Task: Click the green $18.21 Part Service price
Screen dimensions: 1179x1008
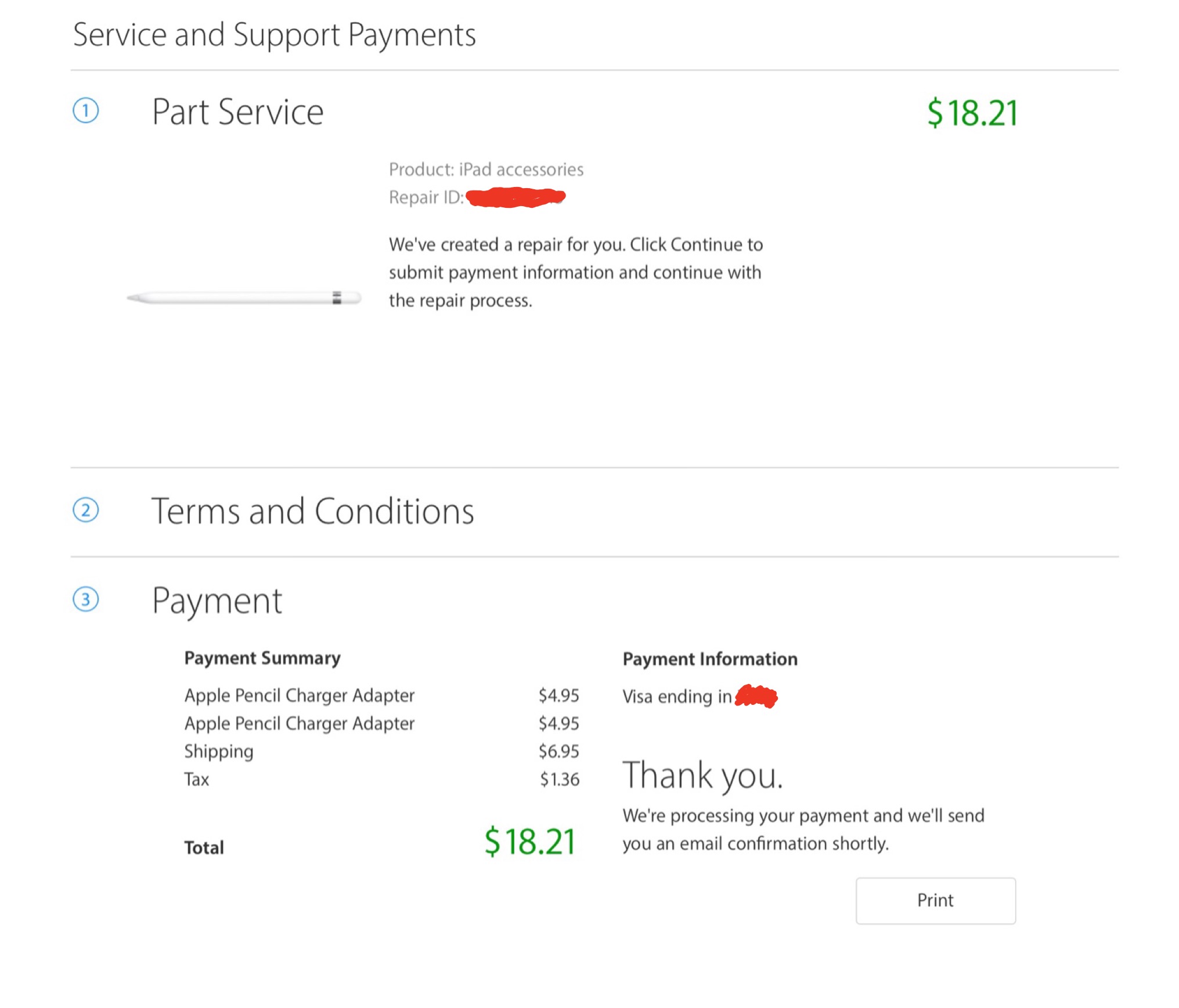Action: [972, 113]
